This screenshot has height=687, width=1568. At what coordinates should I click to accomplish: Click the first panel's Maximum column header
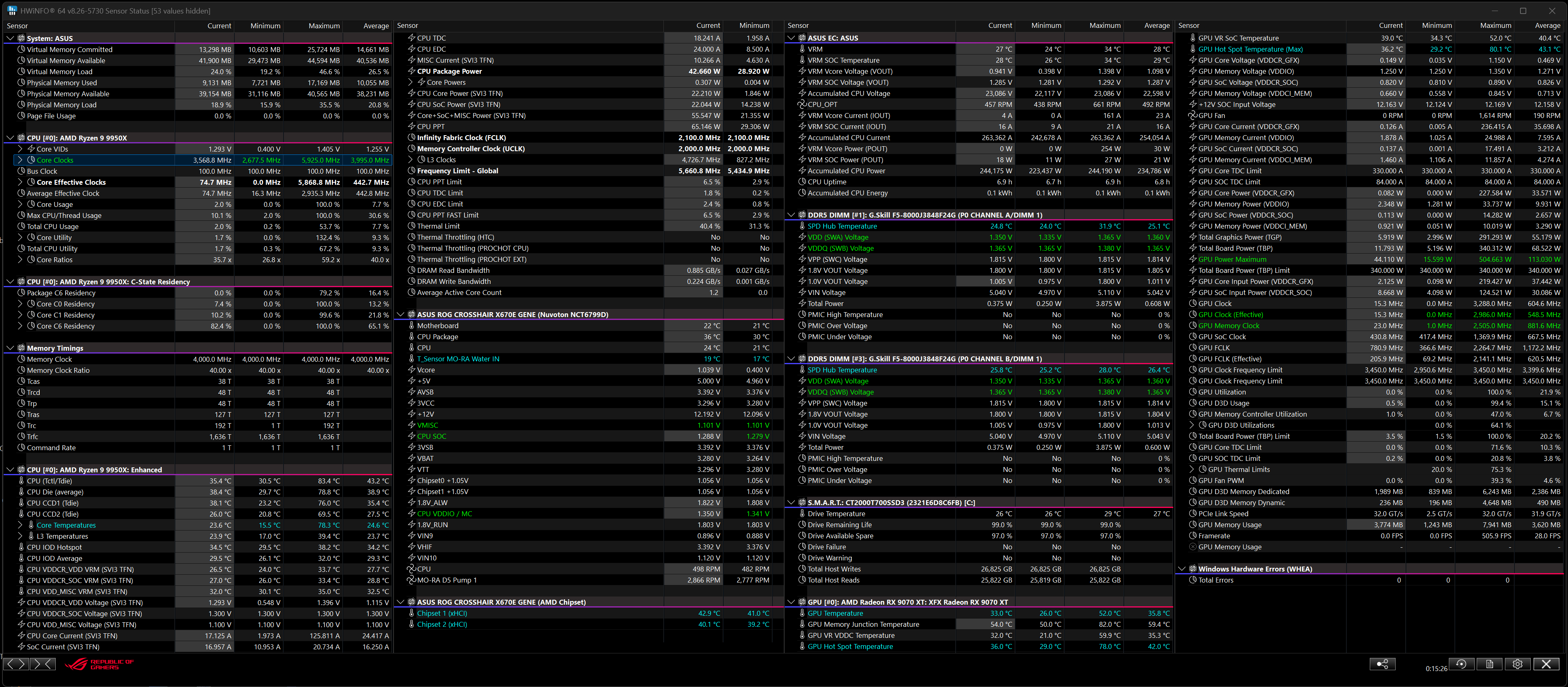313,25
